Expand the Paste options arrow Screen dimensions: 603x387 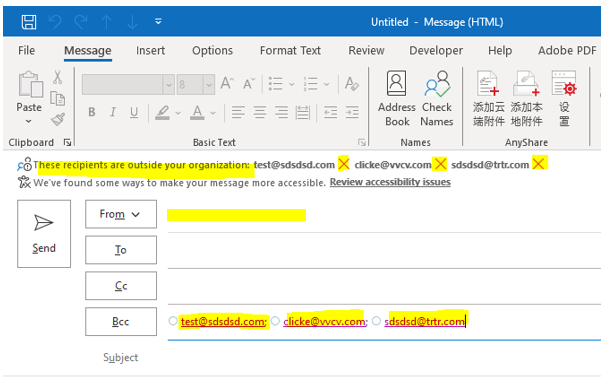click(x=29, y=121)
